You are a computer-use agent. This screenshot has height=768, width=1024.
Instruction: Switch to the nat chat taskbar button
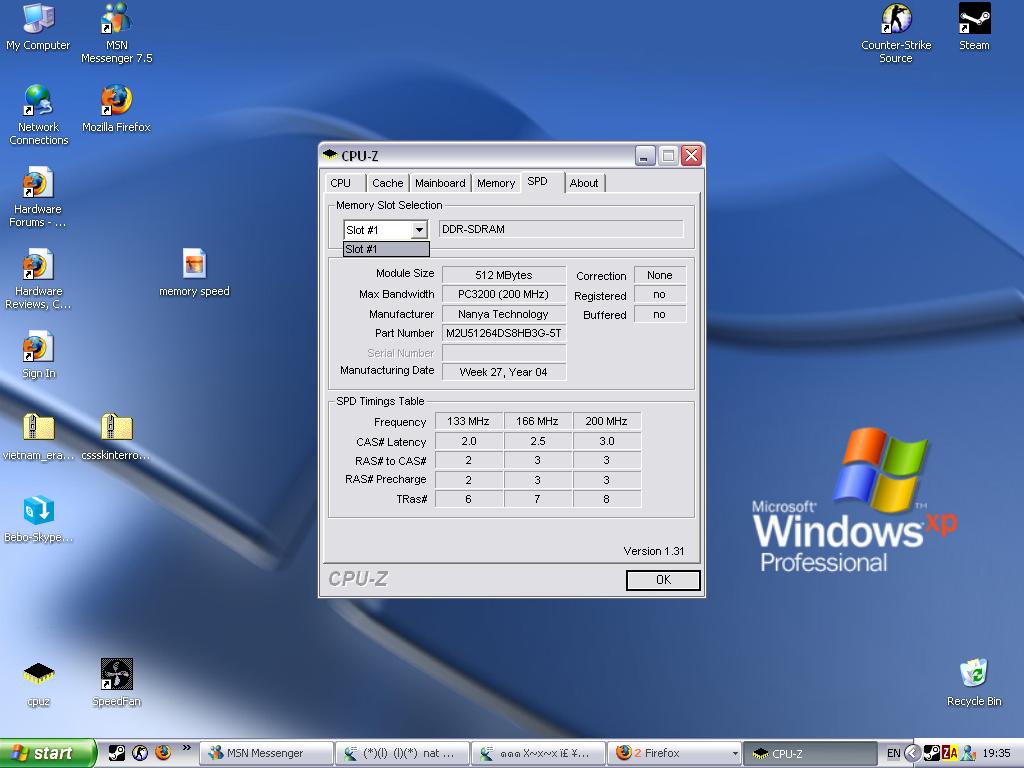point(403,753)
